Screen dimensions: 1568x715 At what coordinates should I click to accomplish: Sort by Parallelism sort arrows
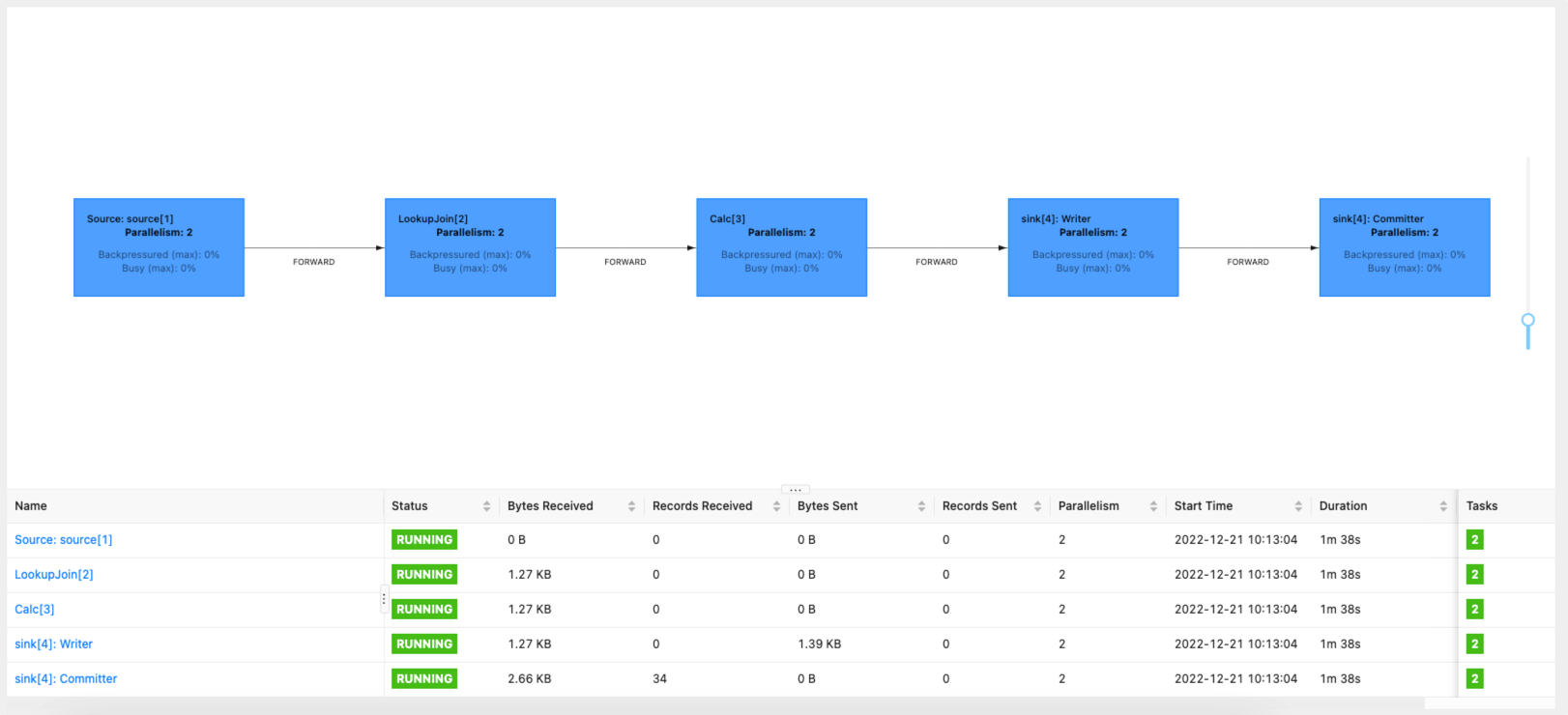(1153, 506)
